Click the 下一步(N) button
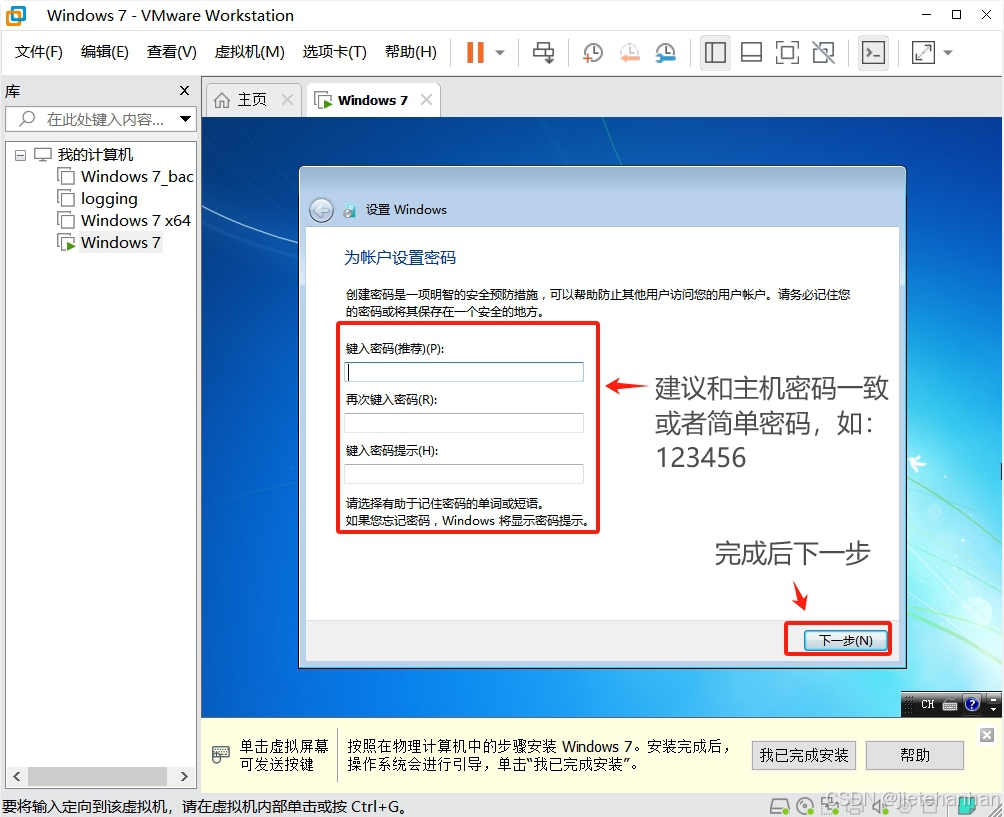 846,640
